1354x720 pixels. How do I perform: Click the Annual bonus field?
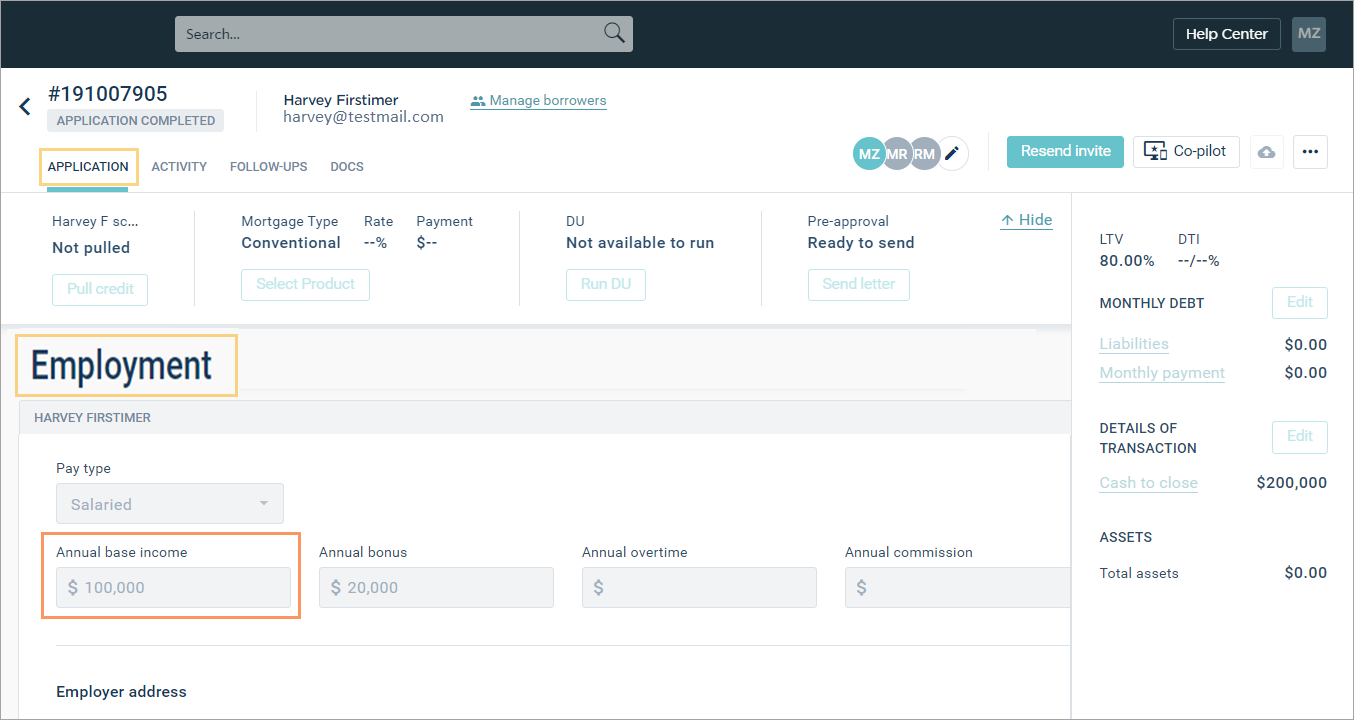436,588
